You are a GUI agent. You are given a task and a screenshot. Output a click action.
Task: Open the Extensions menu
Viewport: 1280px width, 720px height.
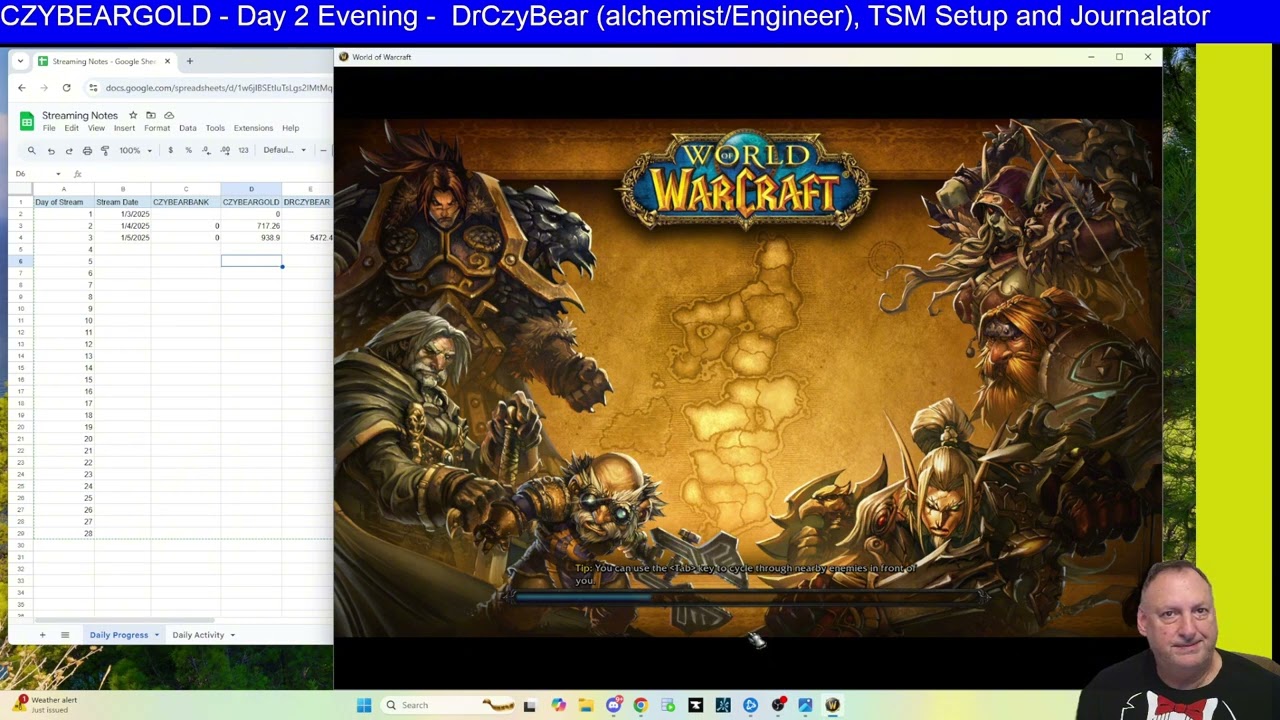click(x=253, y=128)
